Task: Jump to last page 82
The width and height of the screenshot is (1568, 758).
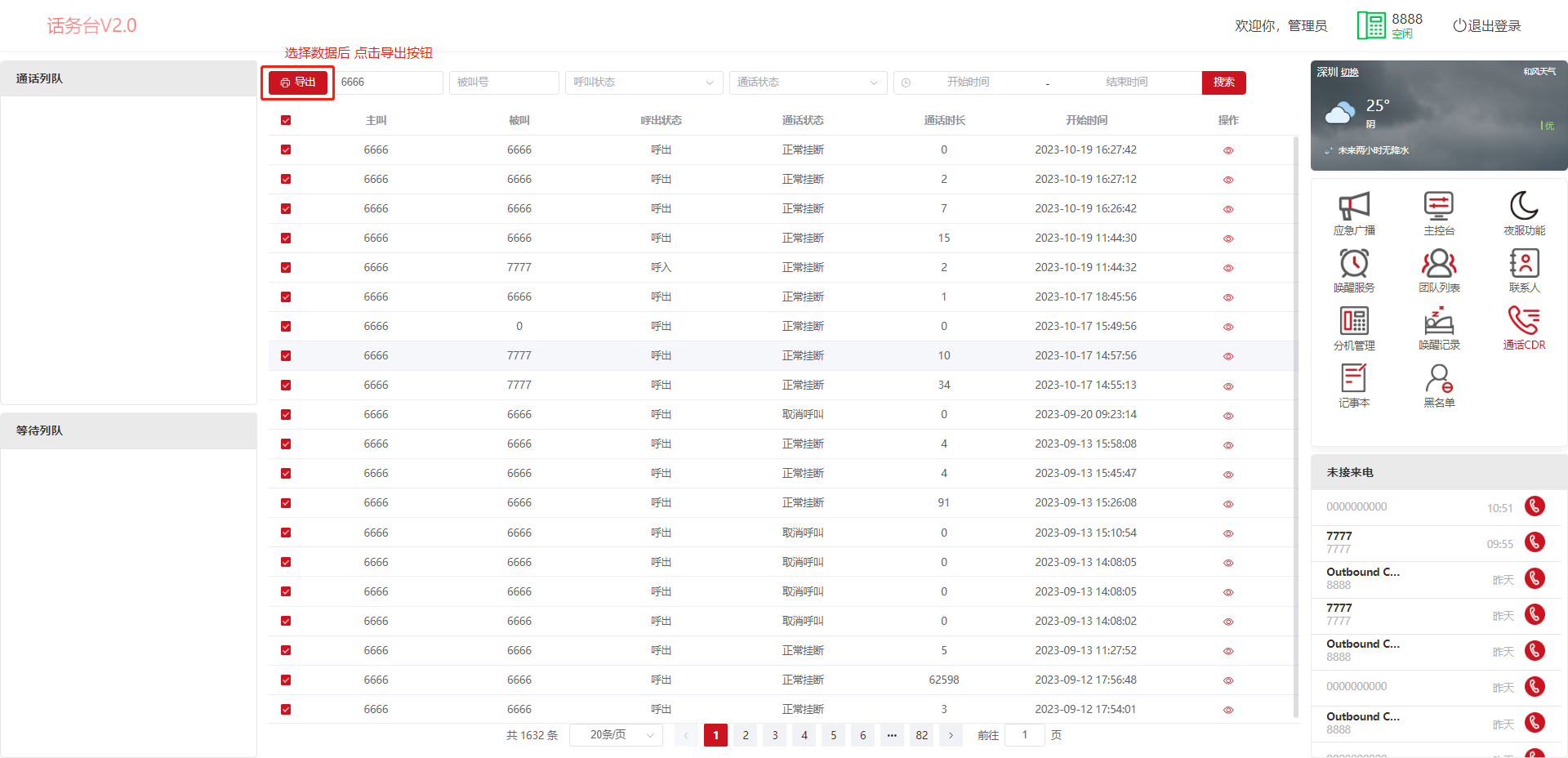Action: tap(921, 735)
